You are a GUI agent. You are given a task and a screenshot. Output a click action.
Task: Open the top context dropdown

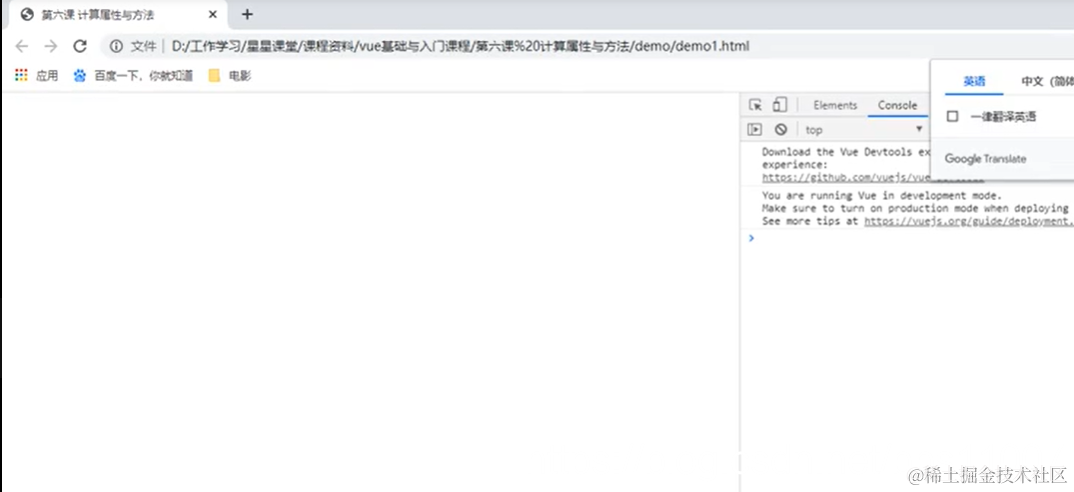click(x=864, y=130)
